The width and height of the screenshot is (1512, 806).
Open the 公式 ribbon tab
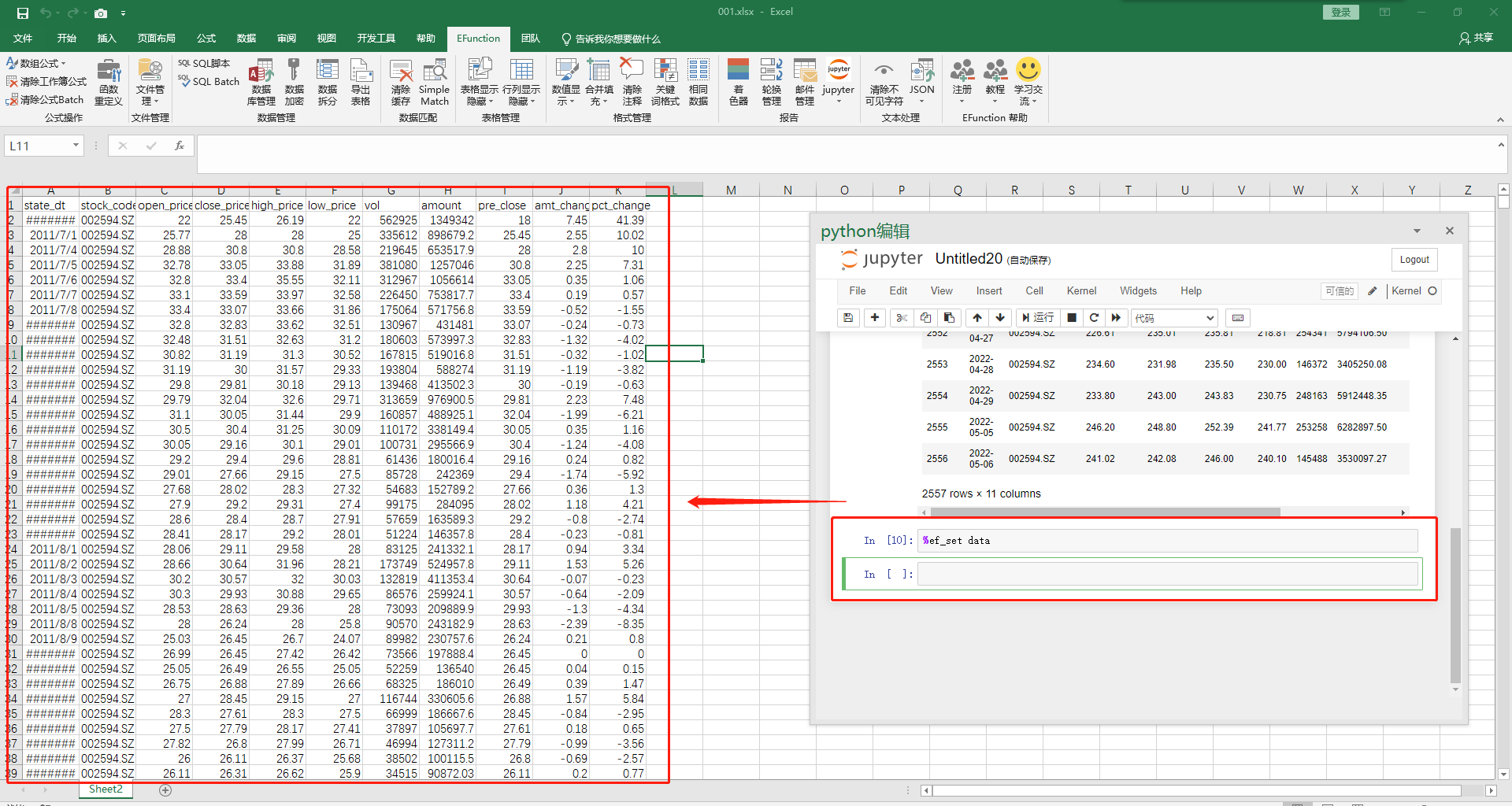(x=206, y=39)
